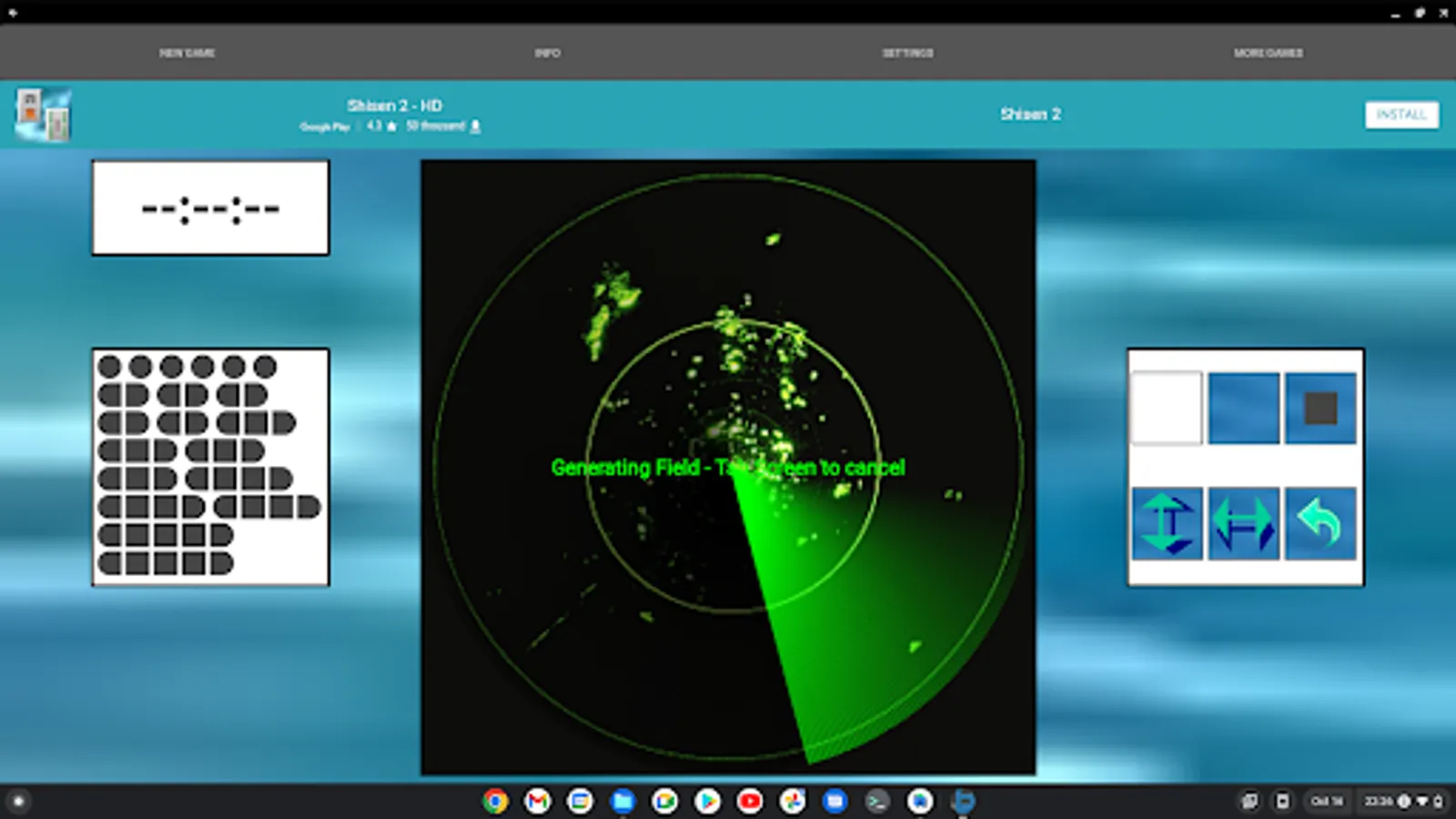This screenshot has height=819, width=1456.
Task: Click the Shisen 2 label in the banner
Action: tap(1030, 114)
